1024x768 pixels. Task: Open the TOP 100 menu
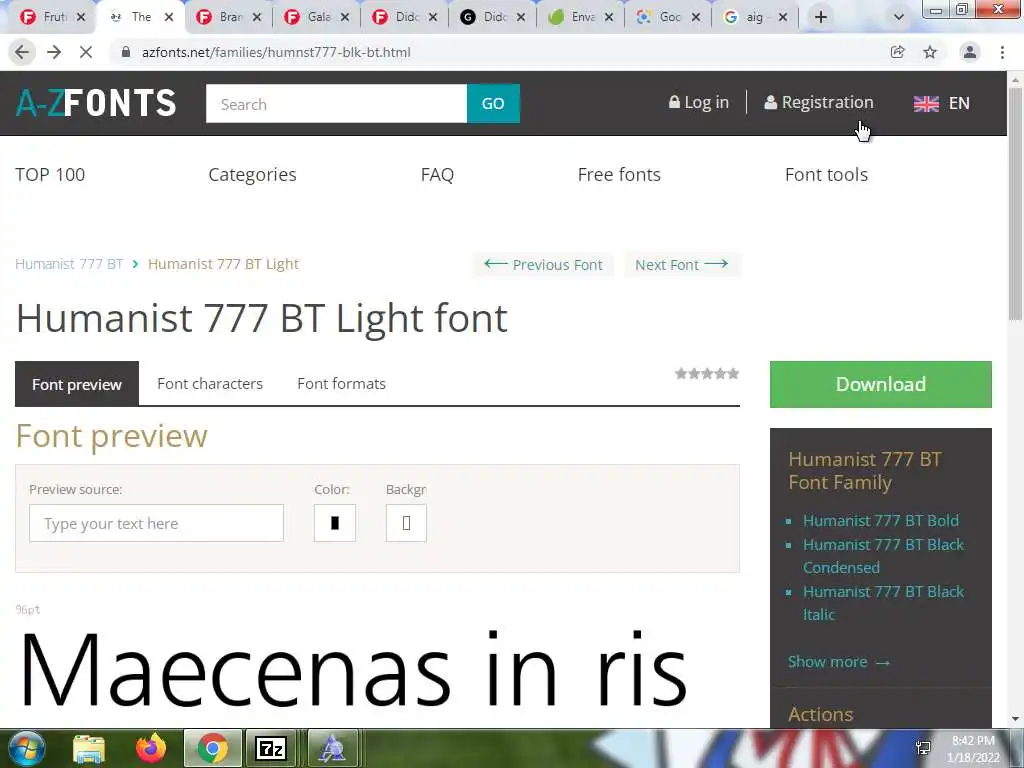(x=50, y=174)
